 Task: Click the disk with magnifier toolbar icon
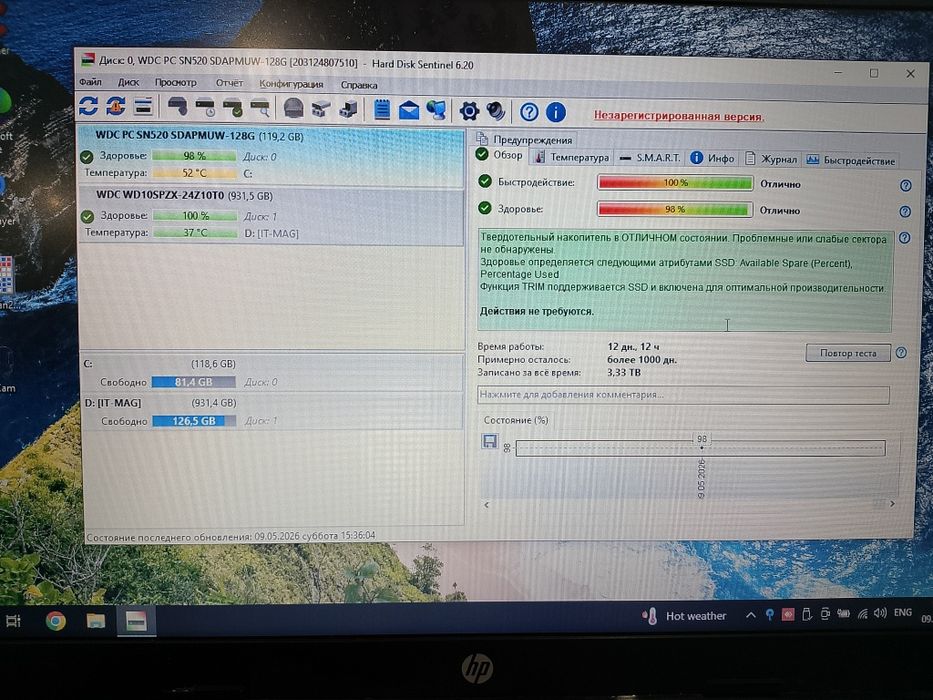(x=260, y=108)
